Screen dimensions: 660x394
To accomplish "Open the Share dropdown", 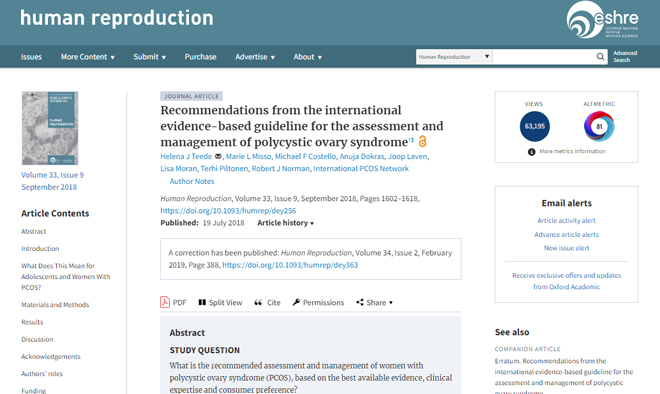I will [374, 302].
